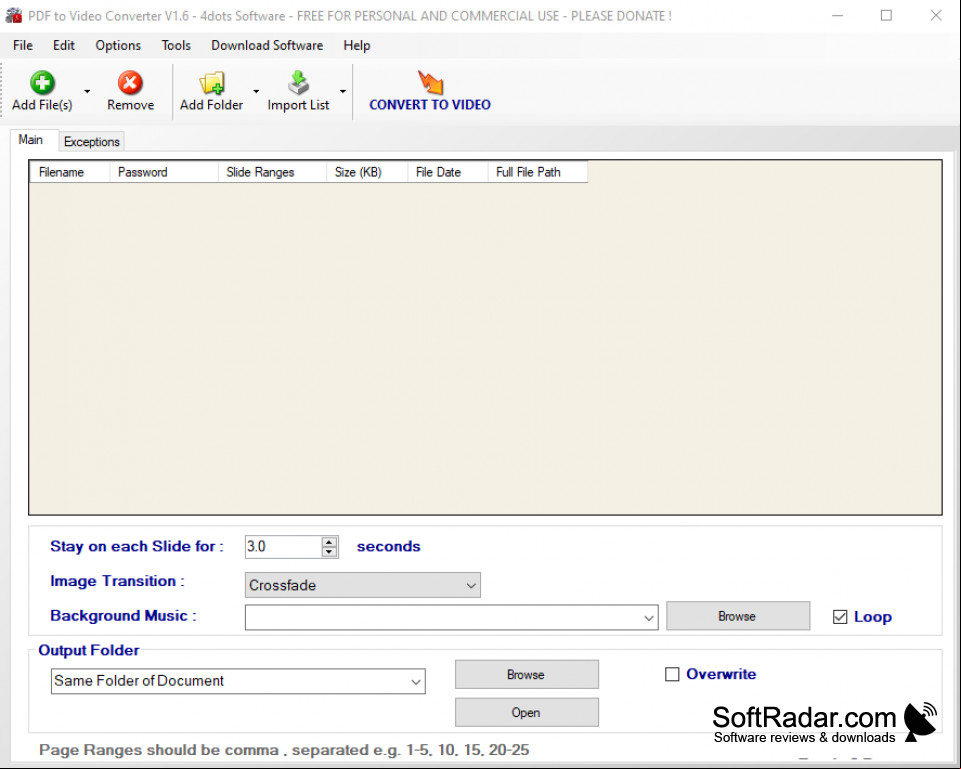Image resolution: width=961 pixels, height=769 pixels.
Task: Open the Background Music combo box
Action: 451,617
